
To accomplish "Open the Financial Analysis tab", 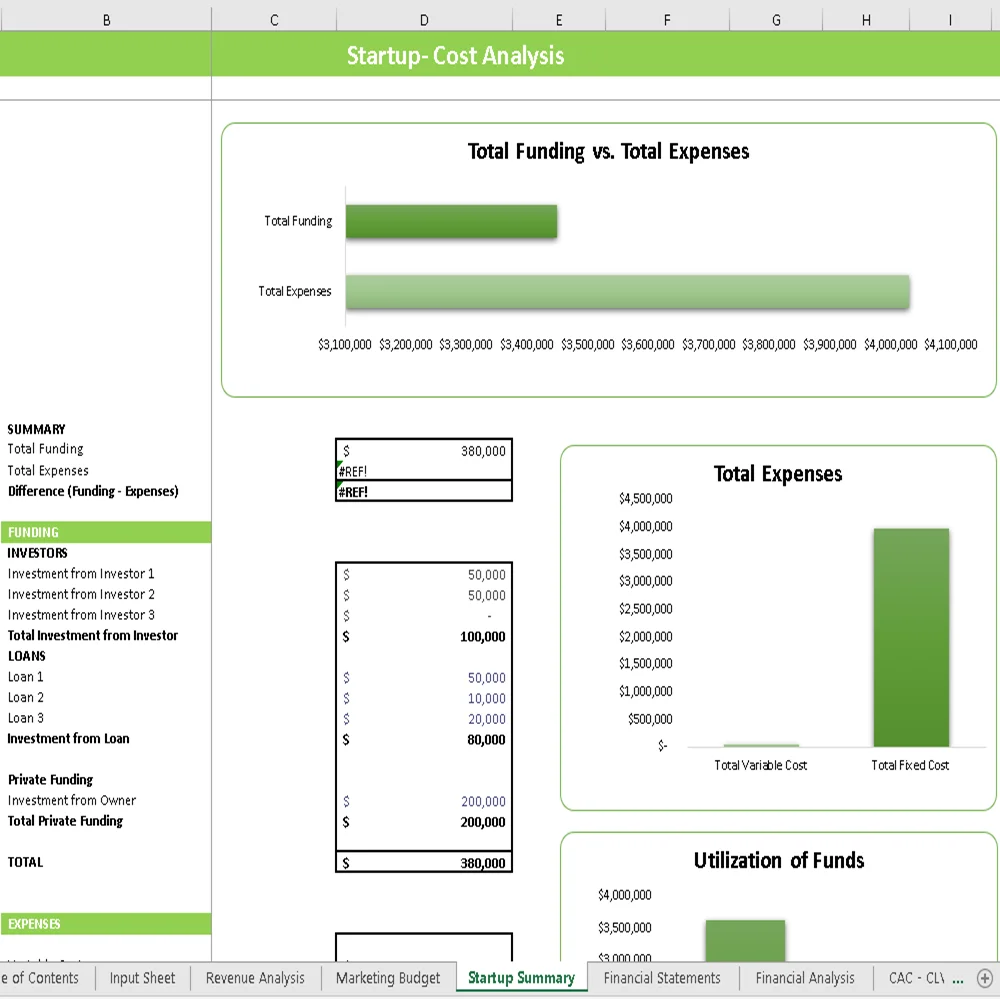I will point(805,978).
